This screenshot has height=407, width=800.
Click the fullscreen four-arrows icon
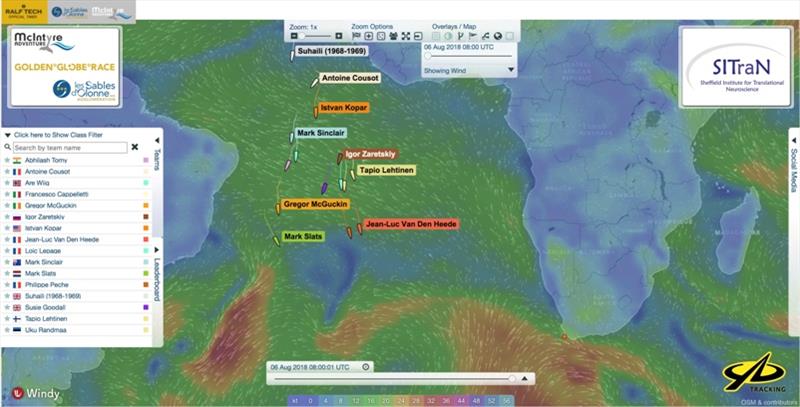(406, 36)
